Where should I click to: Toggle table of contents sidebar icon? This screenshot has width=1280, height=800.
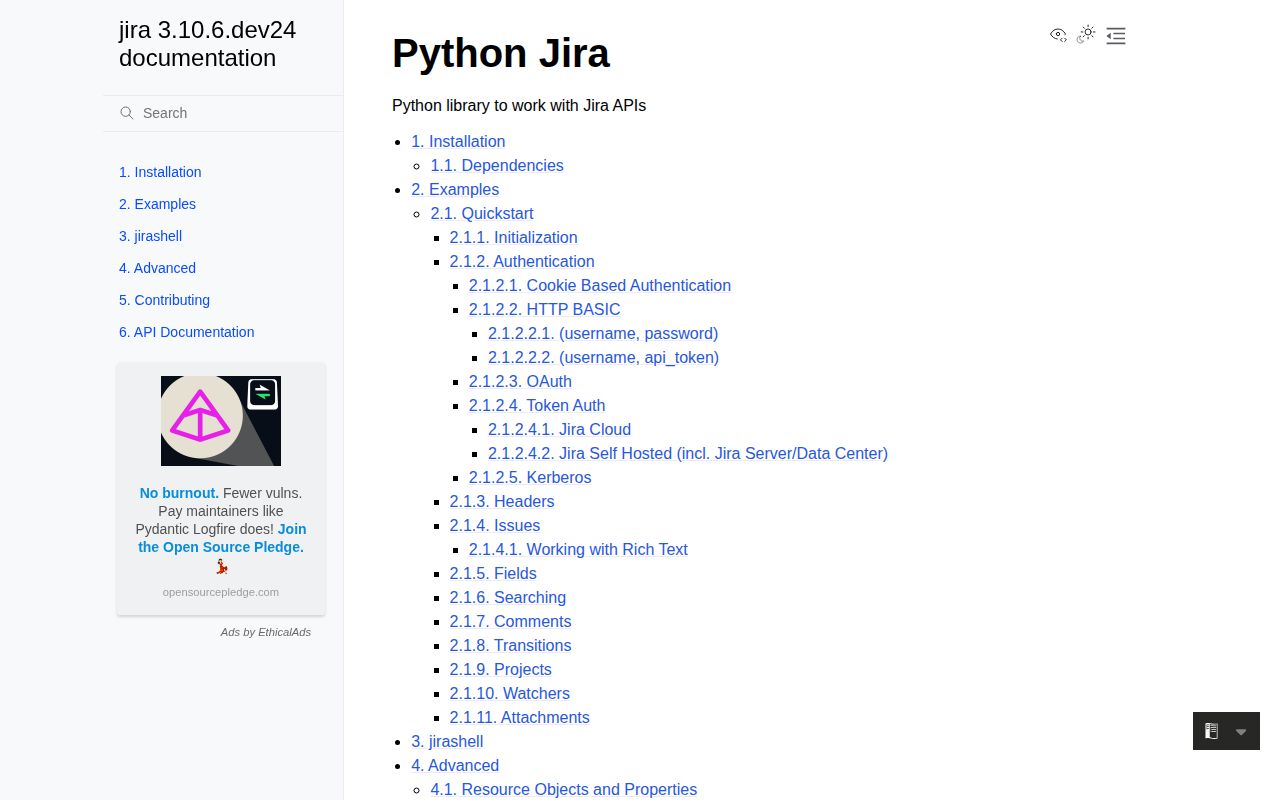tap(1116, 36)
